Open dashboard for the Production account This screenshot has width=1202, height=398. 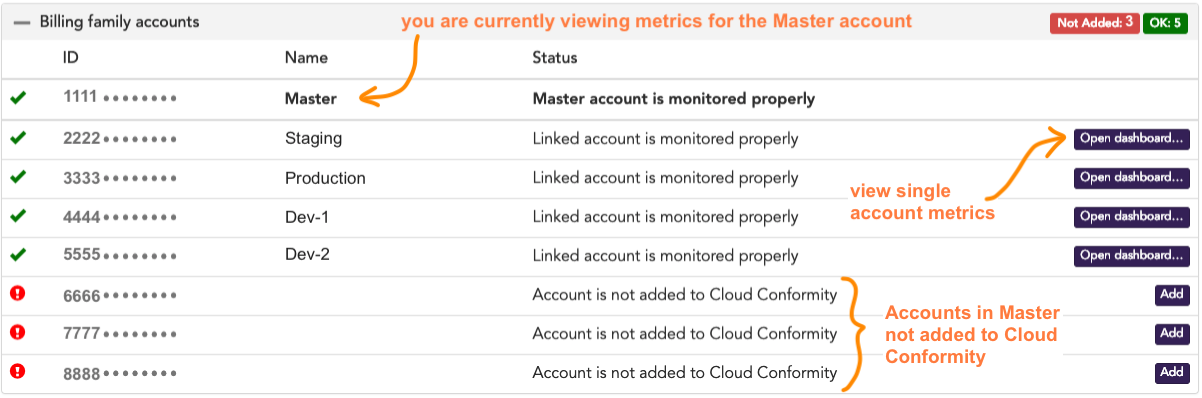1132,178
